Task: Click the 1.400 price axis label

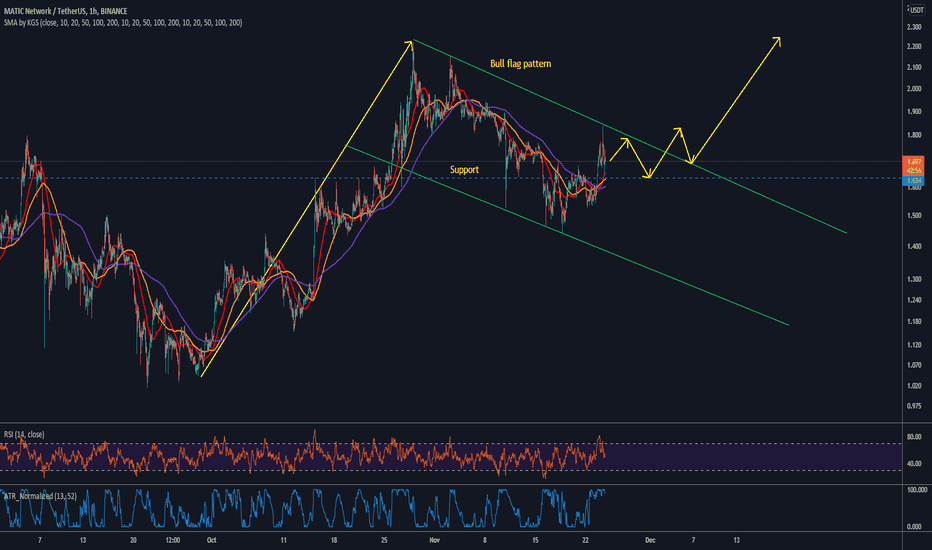Action: [x=914, y=246]
